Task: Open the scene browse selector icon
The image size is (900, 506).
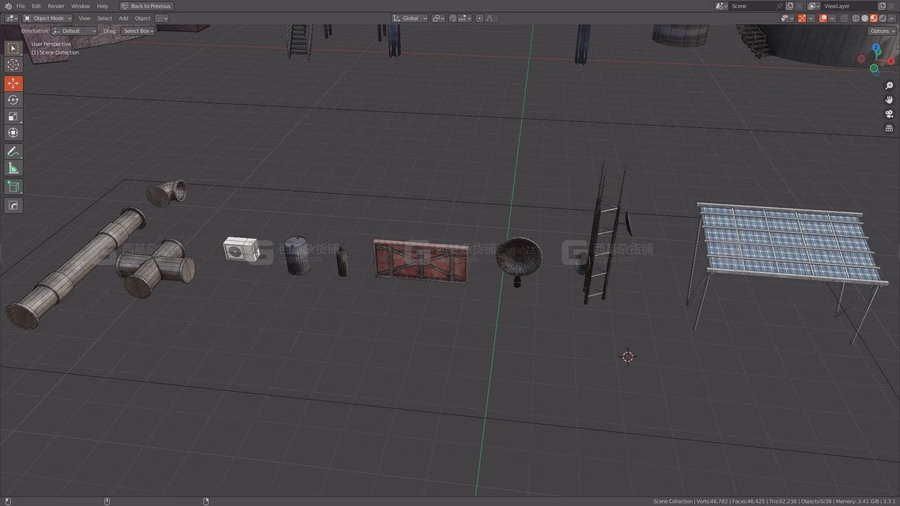Action: point(721,6)
